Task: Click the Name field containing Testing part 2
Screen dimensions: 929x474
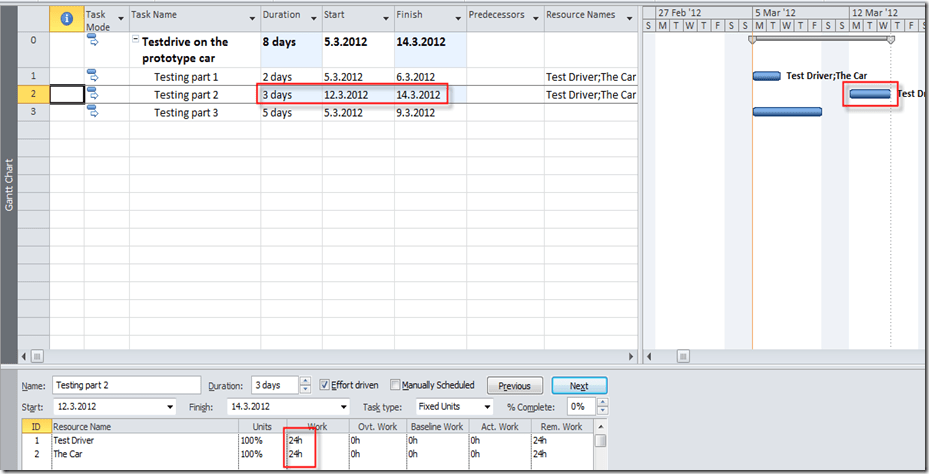Action: [126, 386]
